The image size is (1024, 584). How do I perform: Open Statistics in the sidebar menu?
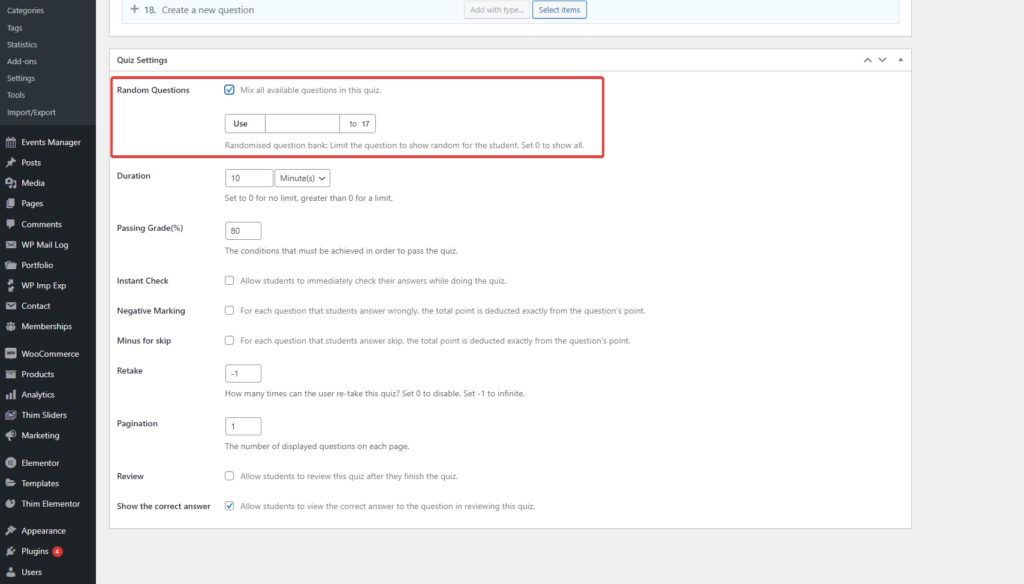[22, 45]
